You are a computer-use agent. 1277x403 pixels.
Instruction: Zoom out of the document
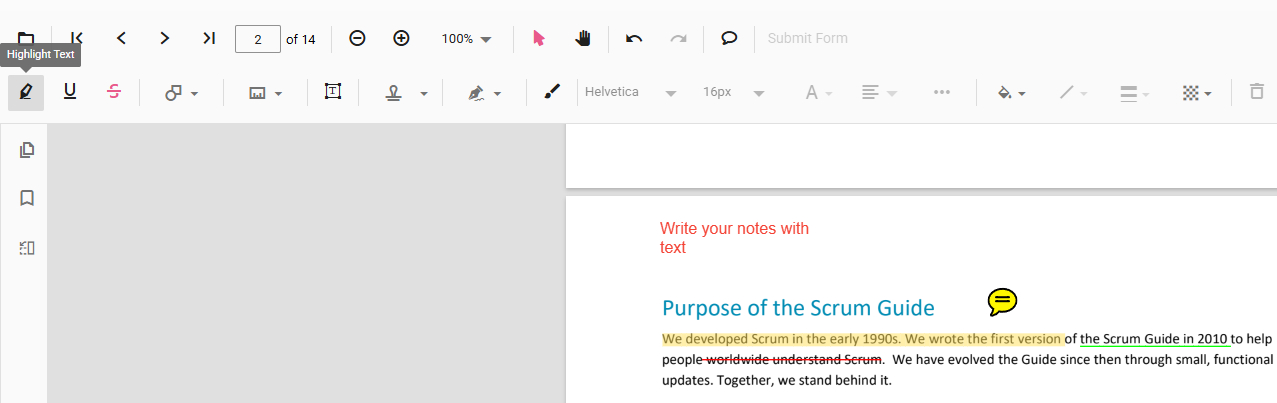click(x=357, y=38)
